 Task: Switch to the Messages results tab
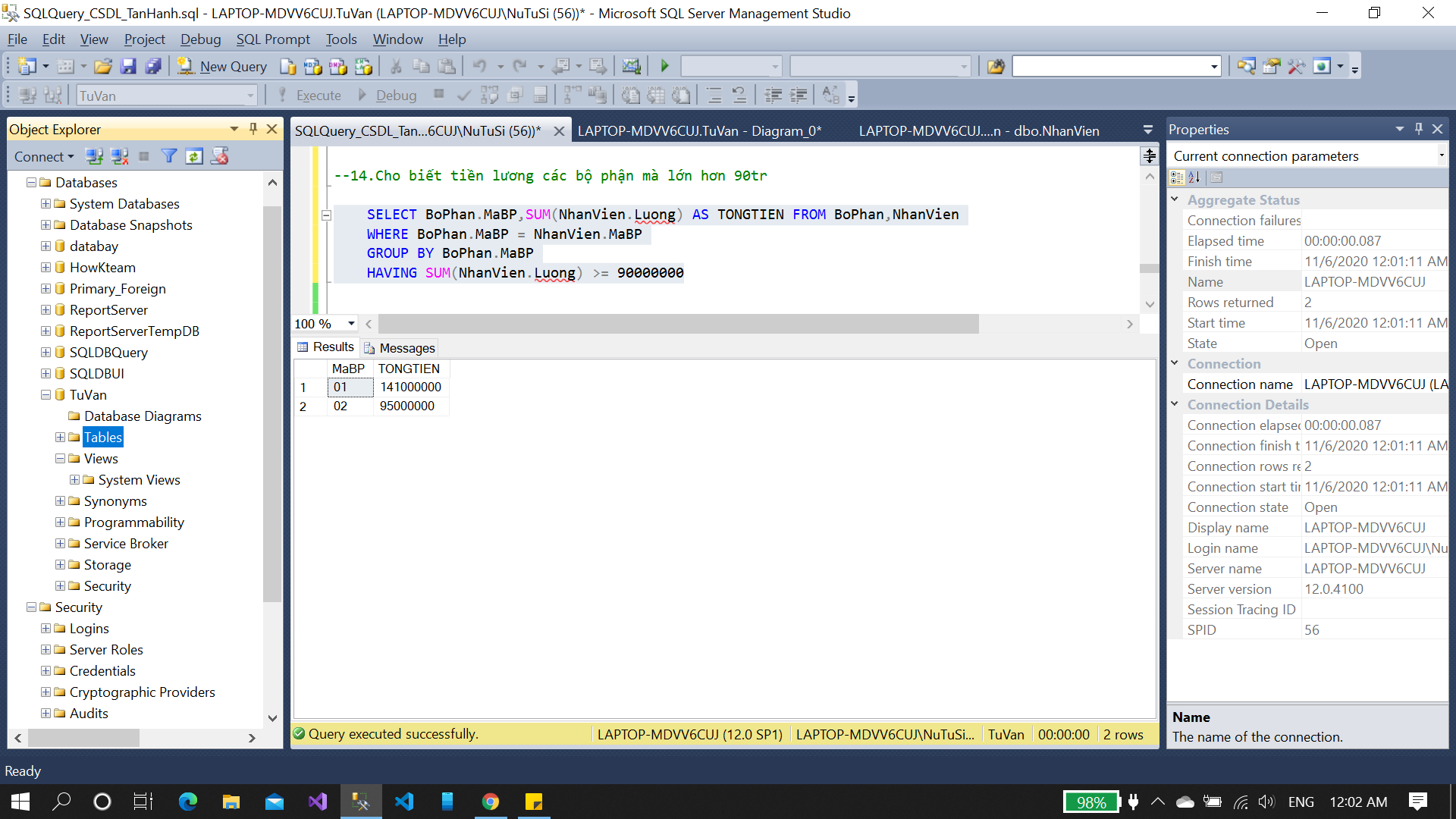[x=400, y=347]
